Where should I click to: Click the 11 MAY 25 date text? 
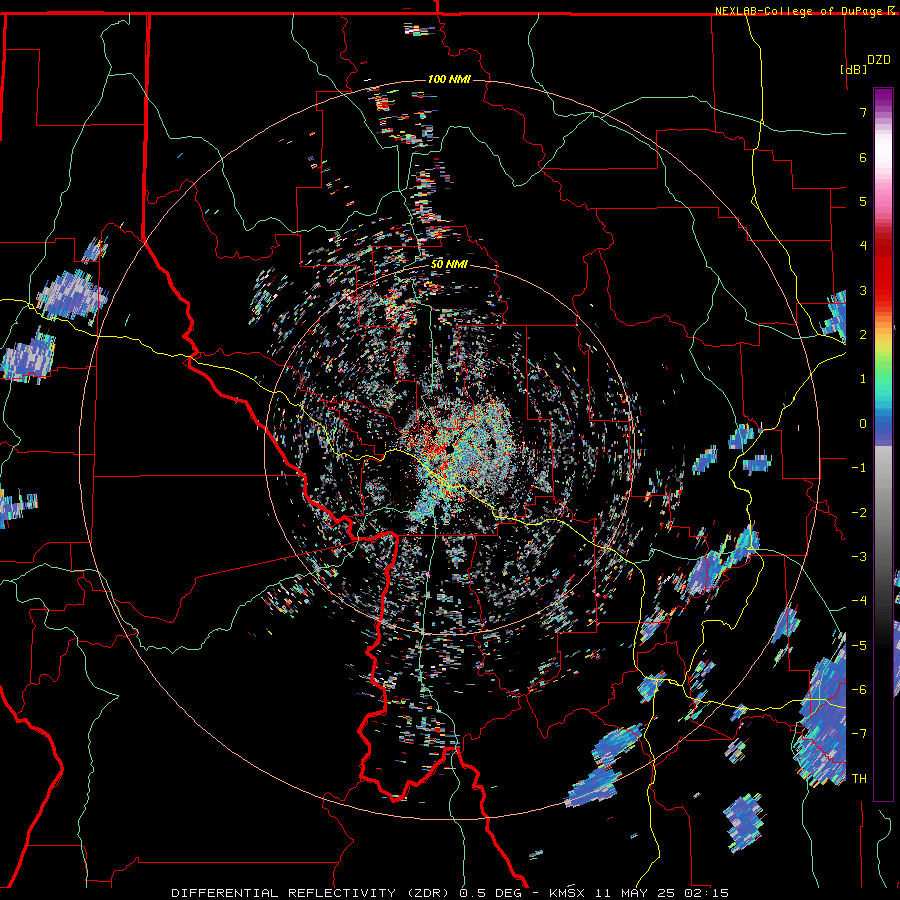pyautogui.click(x=635, y=893)
